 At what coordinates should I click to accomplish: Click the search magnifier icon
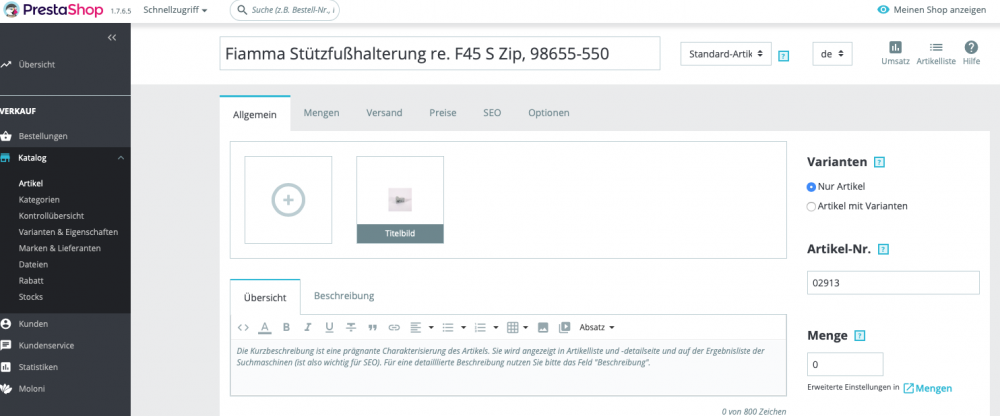point(242,10)
